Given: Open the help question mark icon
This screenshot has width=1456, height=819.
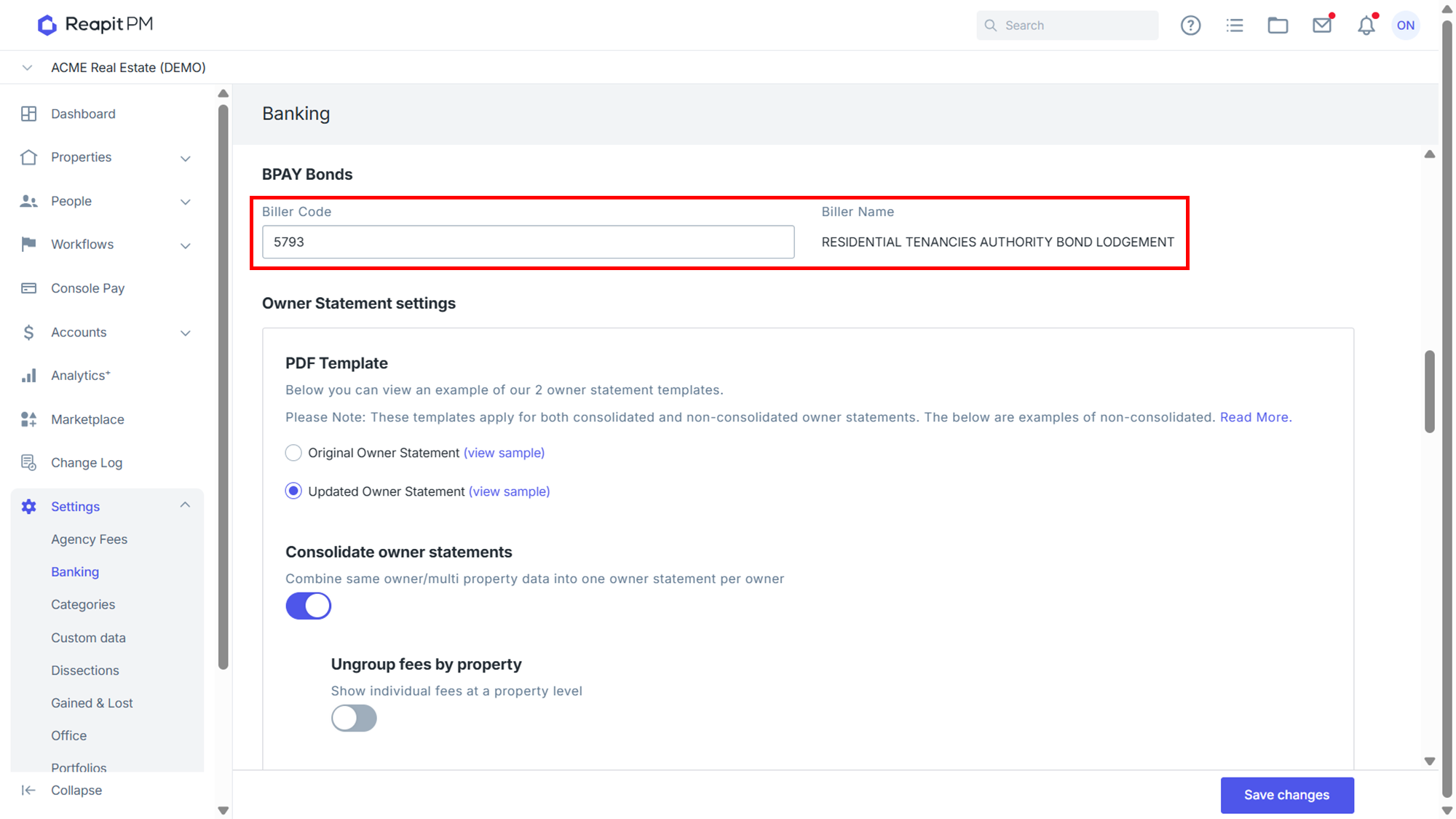Looking at the screenshot, I should (1190, 25).
